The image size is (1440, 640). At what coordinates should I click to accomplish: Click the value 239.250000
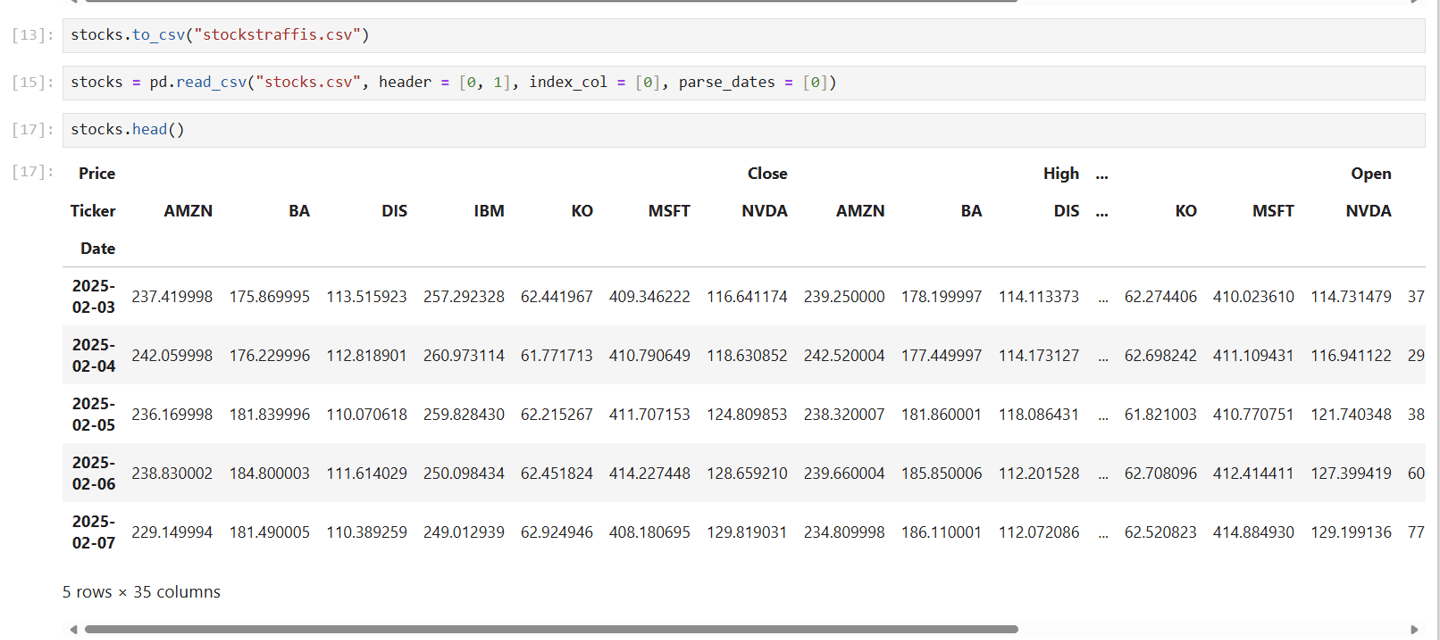pos(844,297)
